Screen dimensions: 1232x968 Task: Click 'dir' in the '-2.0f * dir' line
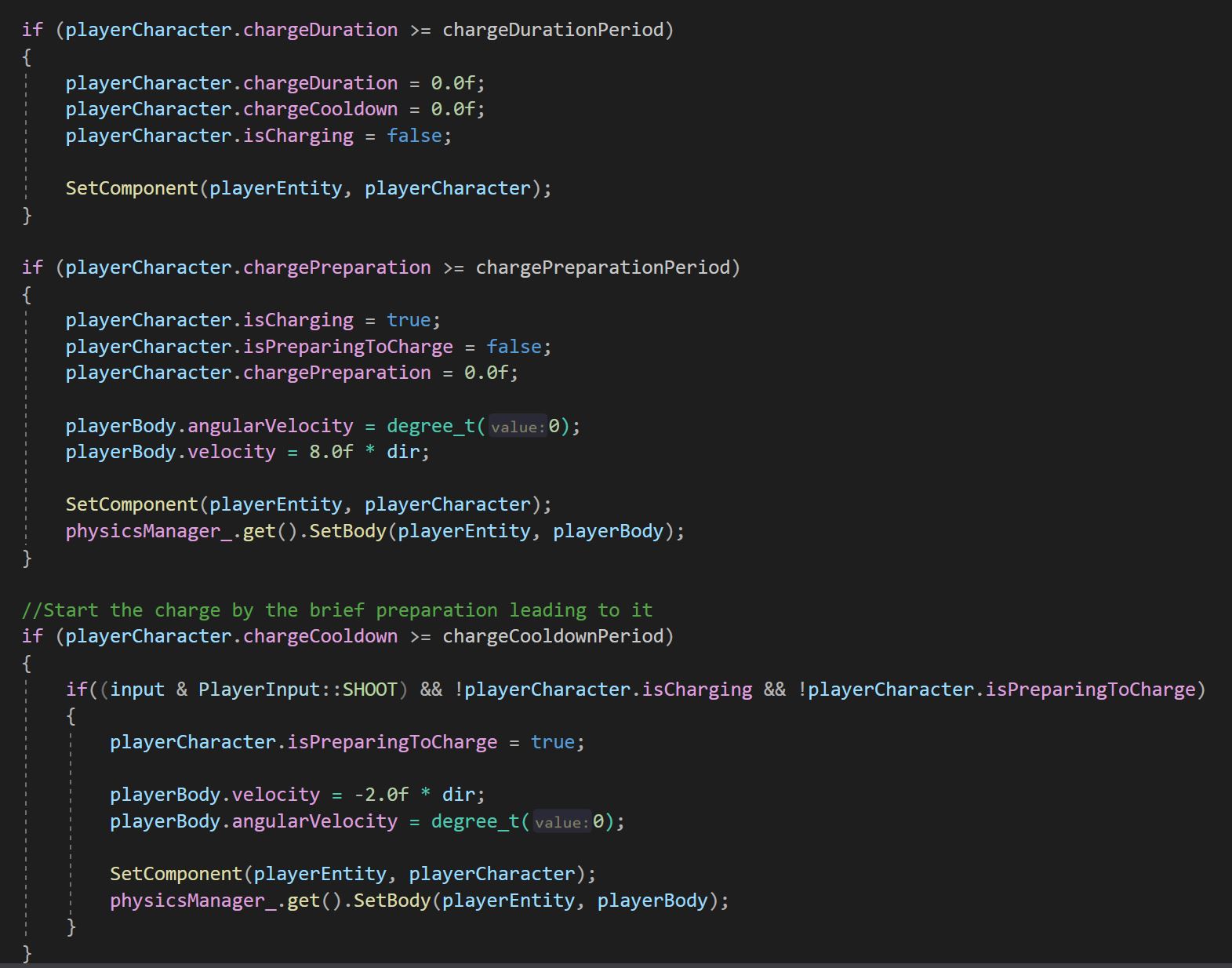[x=459, y=795]
